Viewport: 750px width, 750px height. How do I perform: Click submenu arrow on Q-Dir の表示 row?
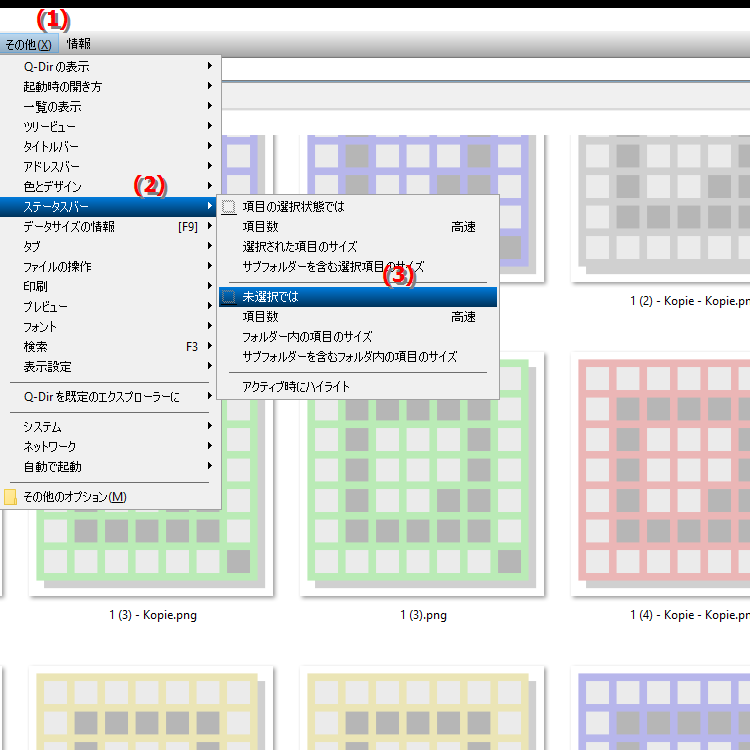[x=210, y=66]
